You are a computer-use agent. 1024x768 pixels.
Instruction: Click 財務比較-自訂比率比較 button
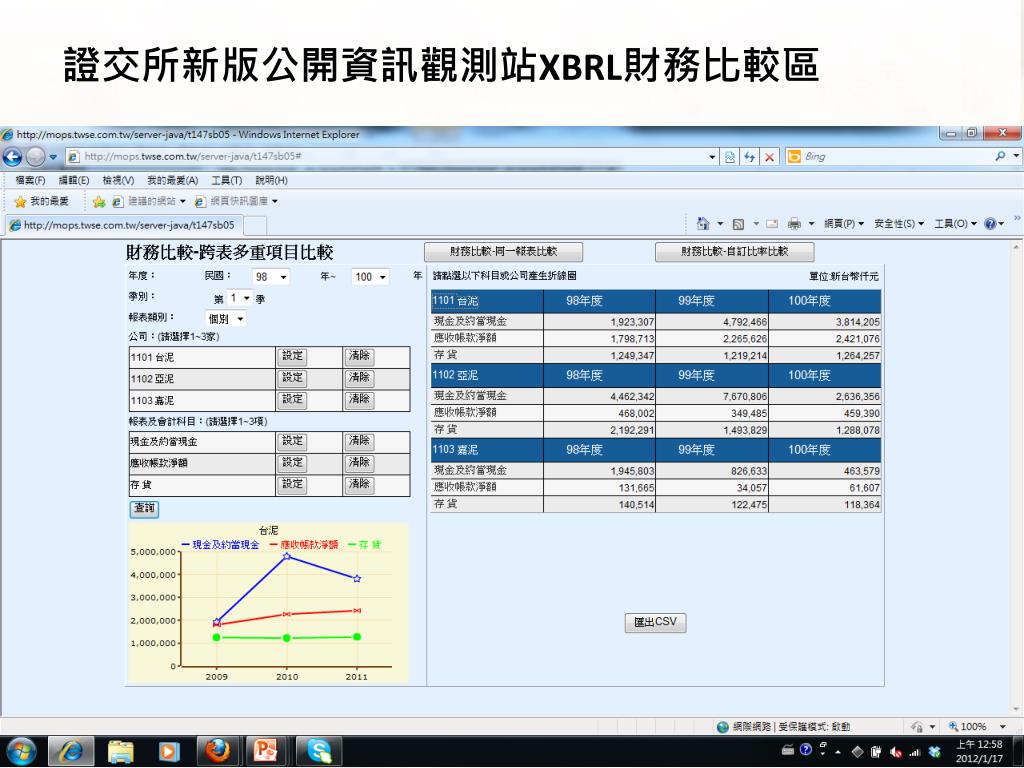[735, 251]
